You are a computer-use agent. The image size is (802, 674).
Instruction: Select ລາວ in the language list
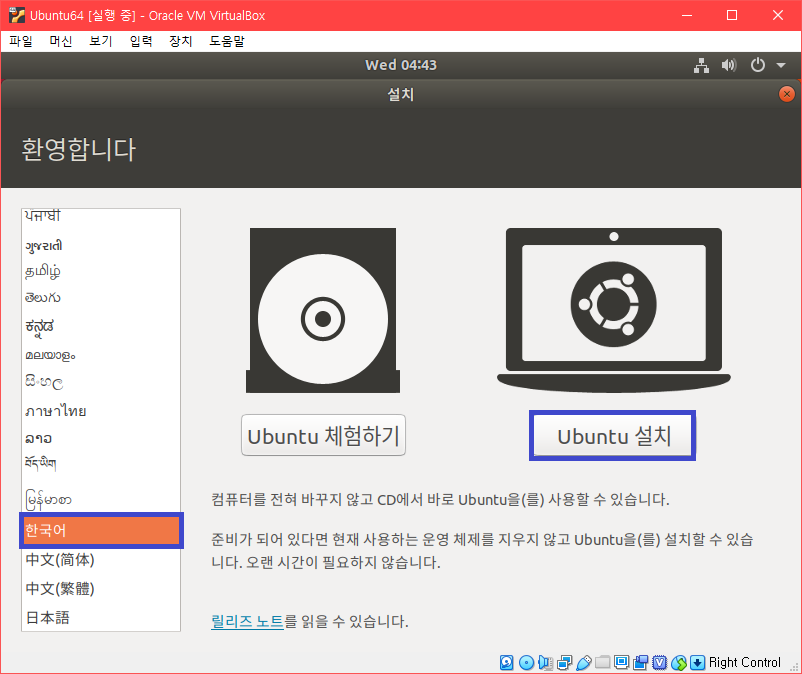tap(101, 438)
